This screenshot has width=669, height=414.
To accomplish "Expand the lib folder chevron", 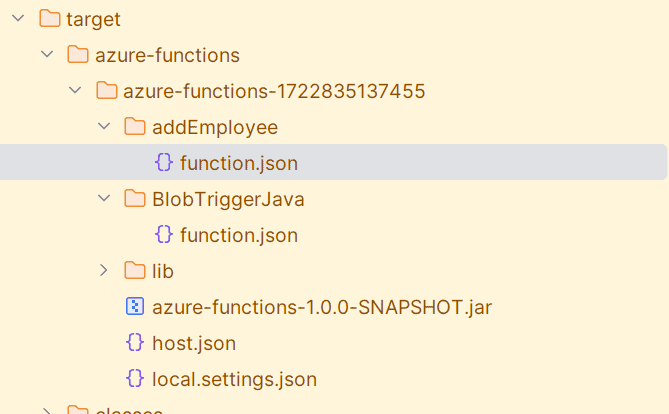I will (104, 270).
